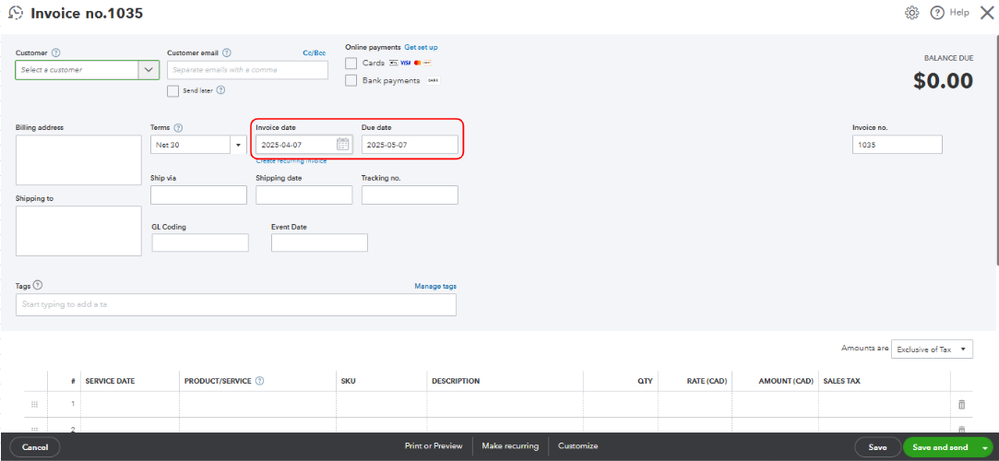This screenshot has width=999, height=461.
Task: Close the invoice with the X icon
Action: tap(986, 13)
